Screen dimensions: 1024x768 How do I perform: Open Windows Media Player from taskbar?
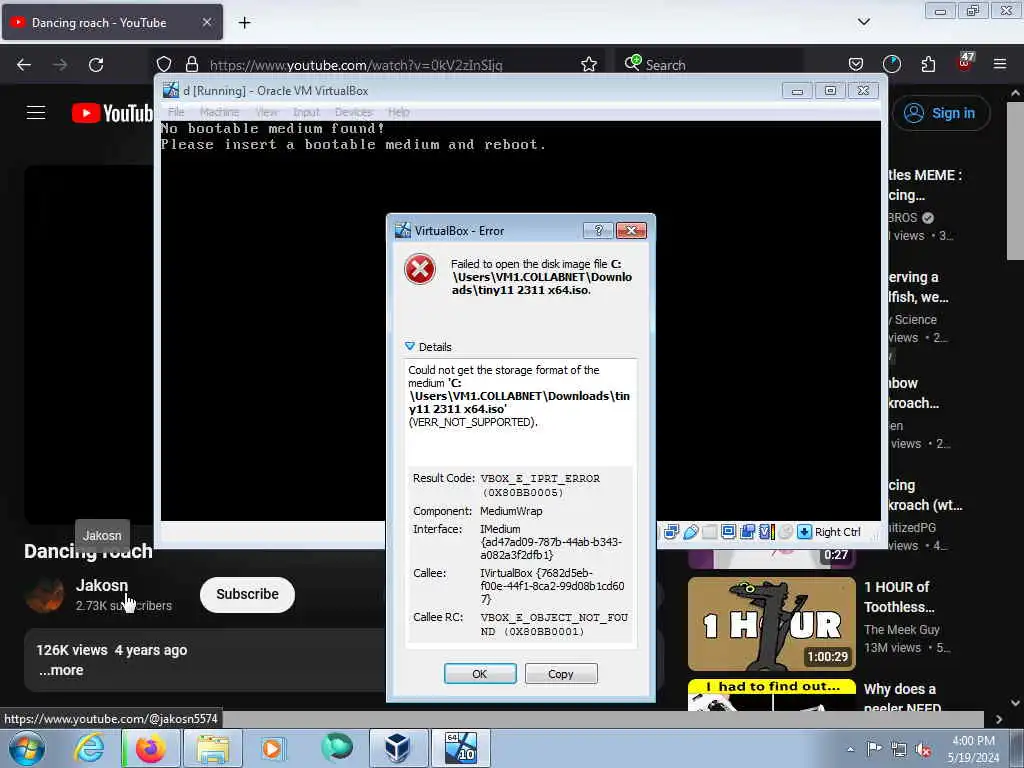(x=273, y=748)
